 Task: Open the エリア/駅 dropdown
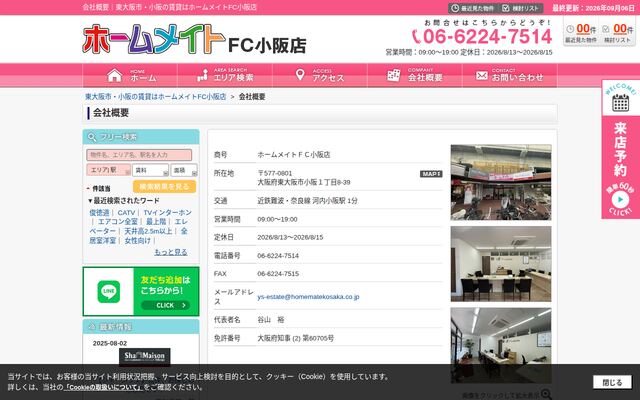coord(109,170)
